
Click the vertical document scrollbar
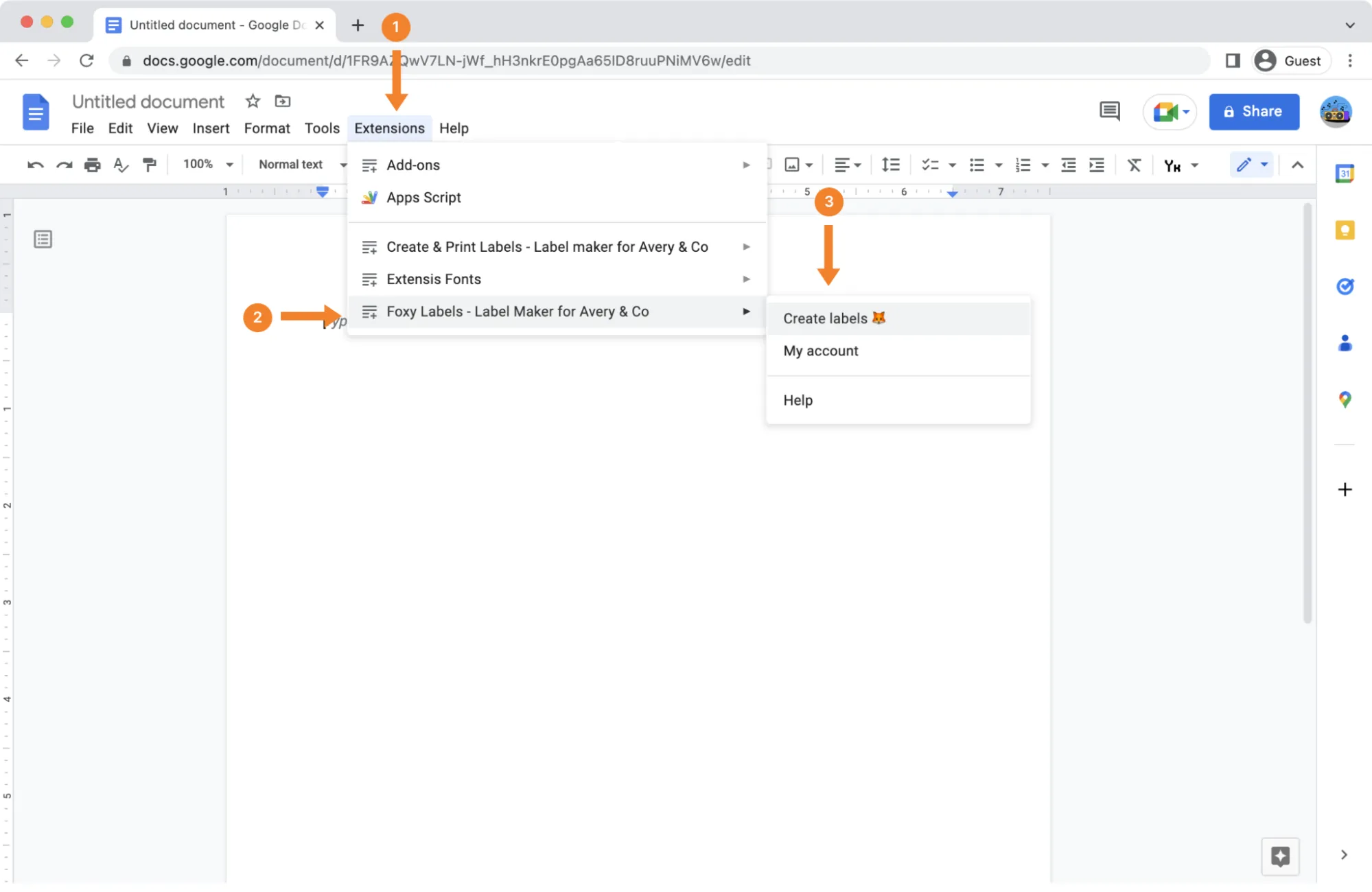pos(1307,414)
